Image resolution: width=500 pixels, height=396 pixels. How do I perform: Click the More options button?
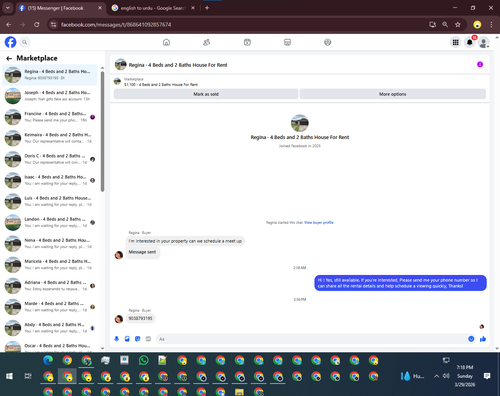393,94
